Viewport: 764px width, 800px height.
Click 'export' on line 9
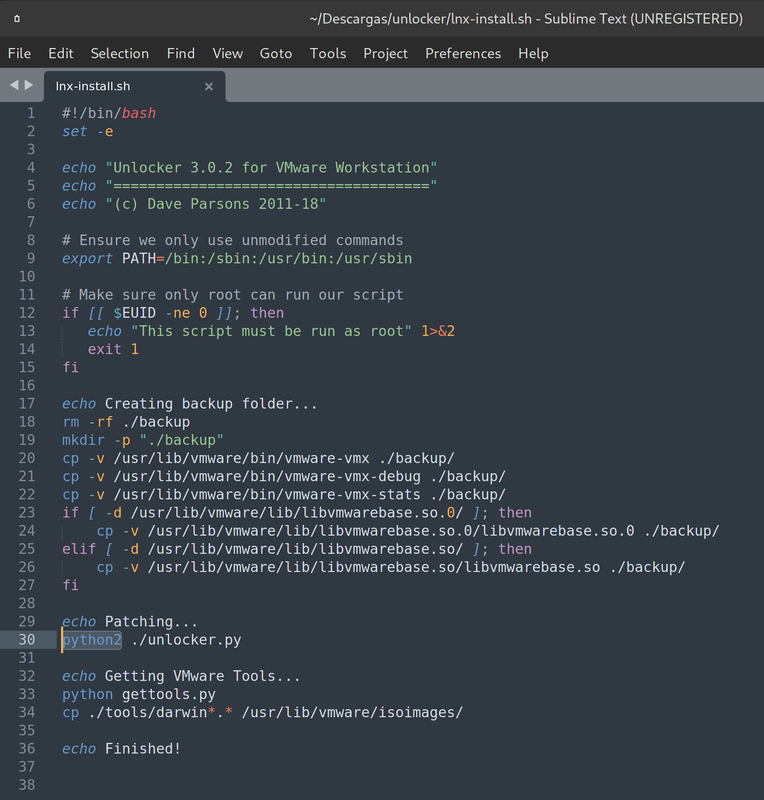point(87,258)
